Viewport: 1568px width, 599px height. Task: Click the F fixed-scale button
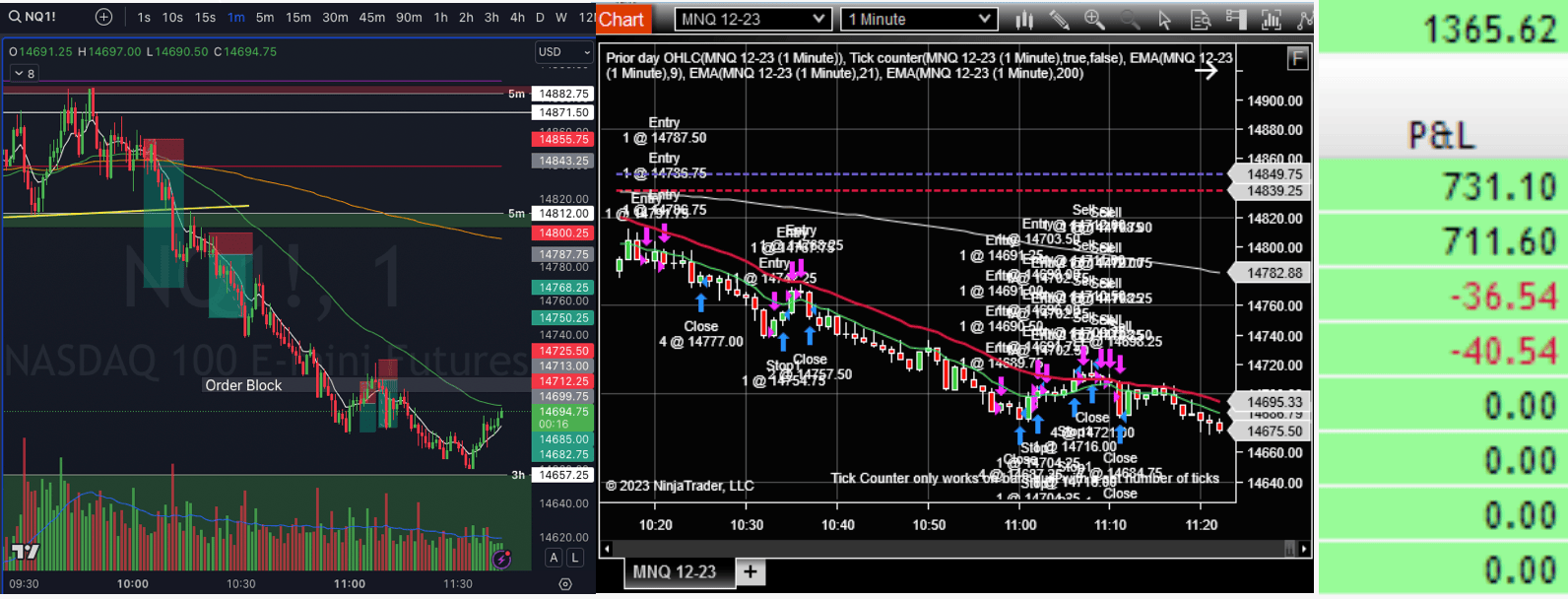click(1298, 59)
